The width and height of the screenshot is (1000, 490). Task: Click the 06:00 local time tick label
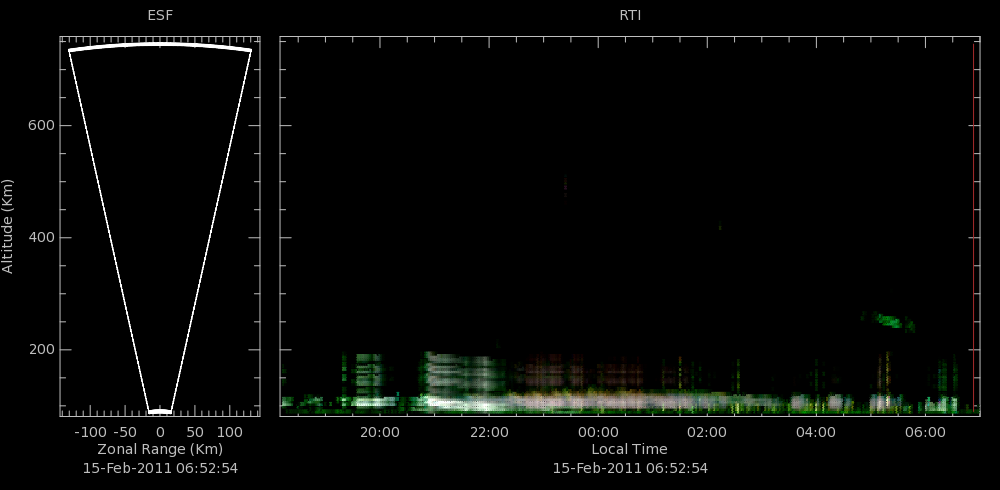click(925, 432)
